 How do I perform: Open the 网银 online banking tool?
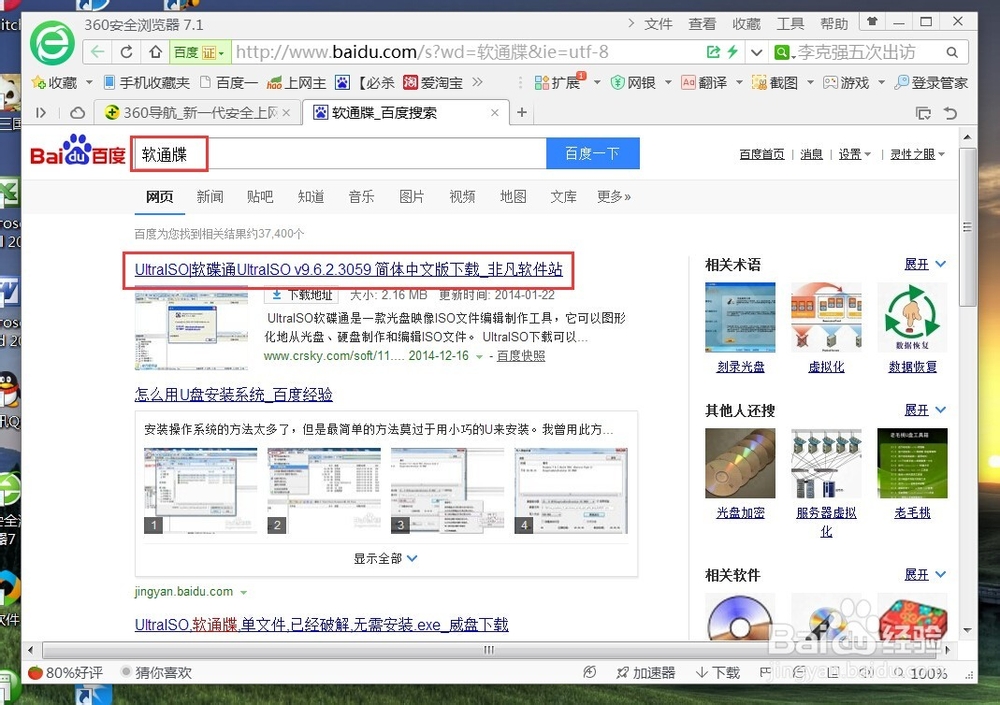pos(633,82)
